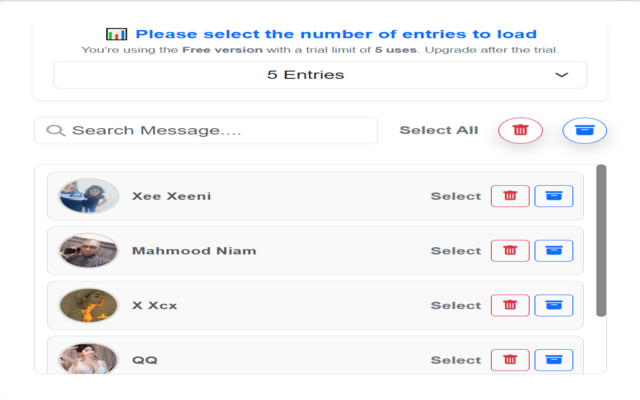
Task: Click the bulk delete trash icon
Action: tap(520, 130)
